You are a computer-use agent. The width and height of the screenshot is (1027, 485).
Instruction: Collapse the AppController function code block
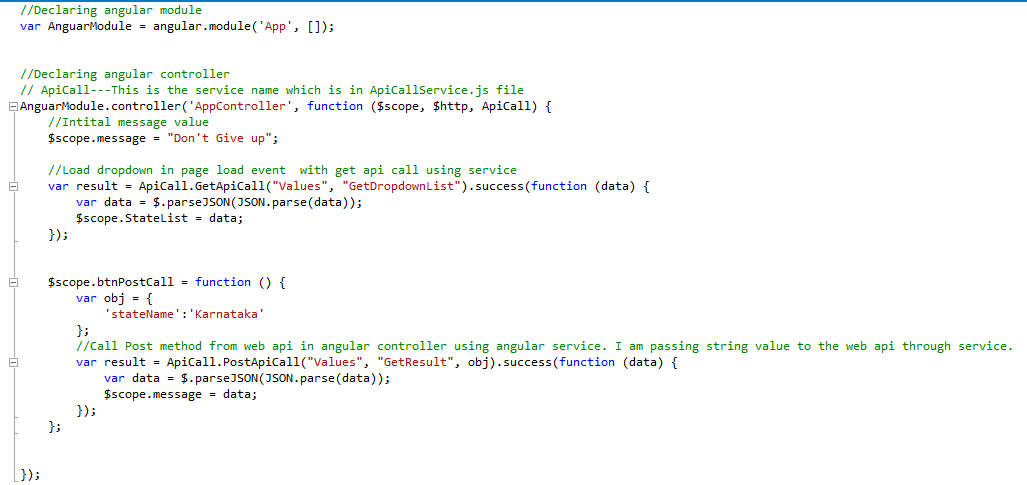(14, 106)
